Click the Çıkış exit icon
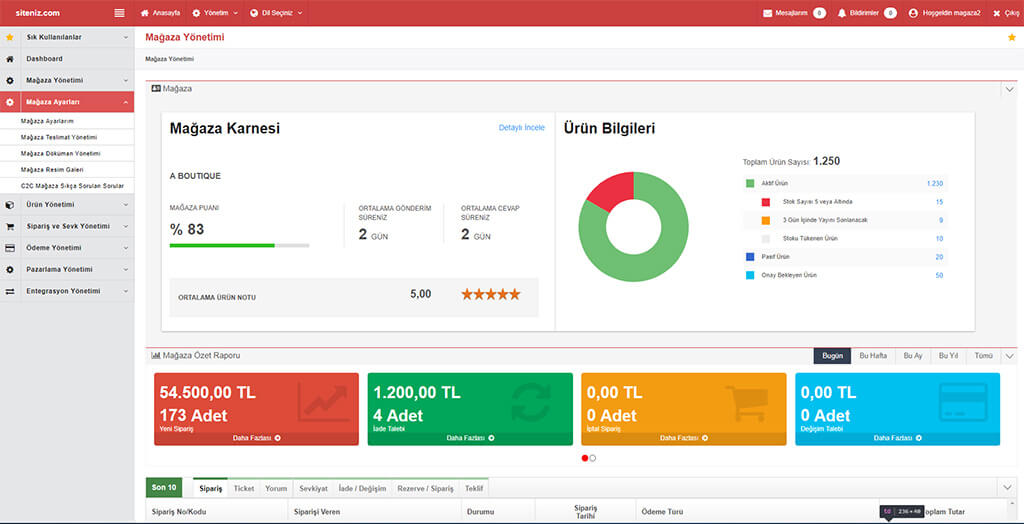Viewport: 1024px width, 524px height. (x=997, y=13)
